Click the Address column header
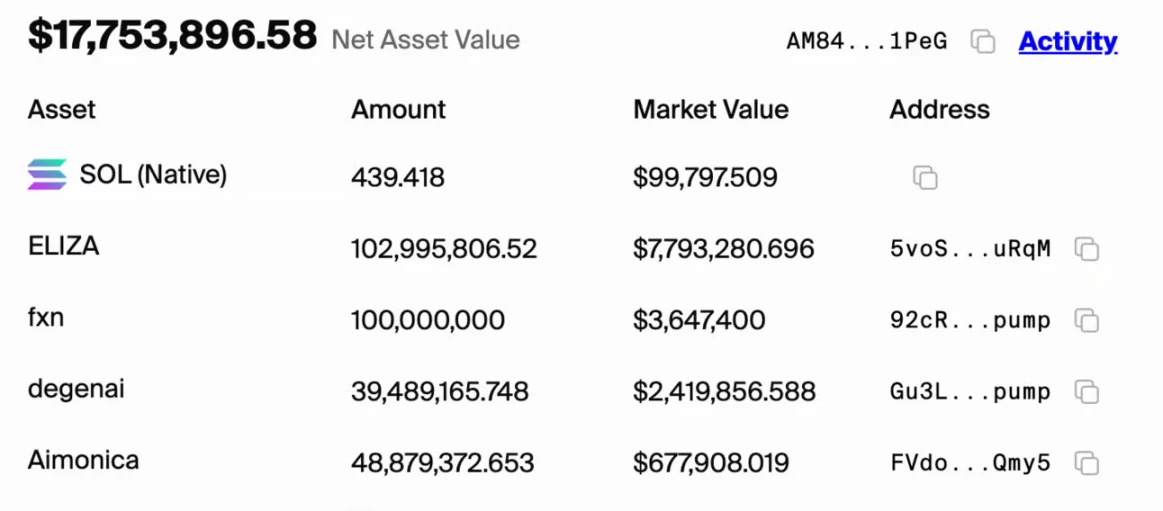The width and height of the screenshot is (1163, 511). (939, 109)
